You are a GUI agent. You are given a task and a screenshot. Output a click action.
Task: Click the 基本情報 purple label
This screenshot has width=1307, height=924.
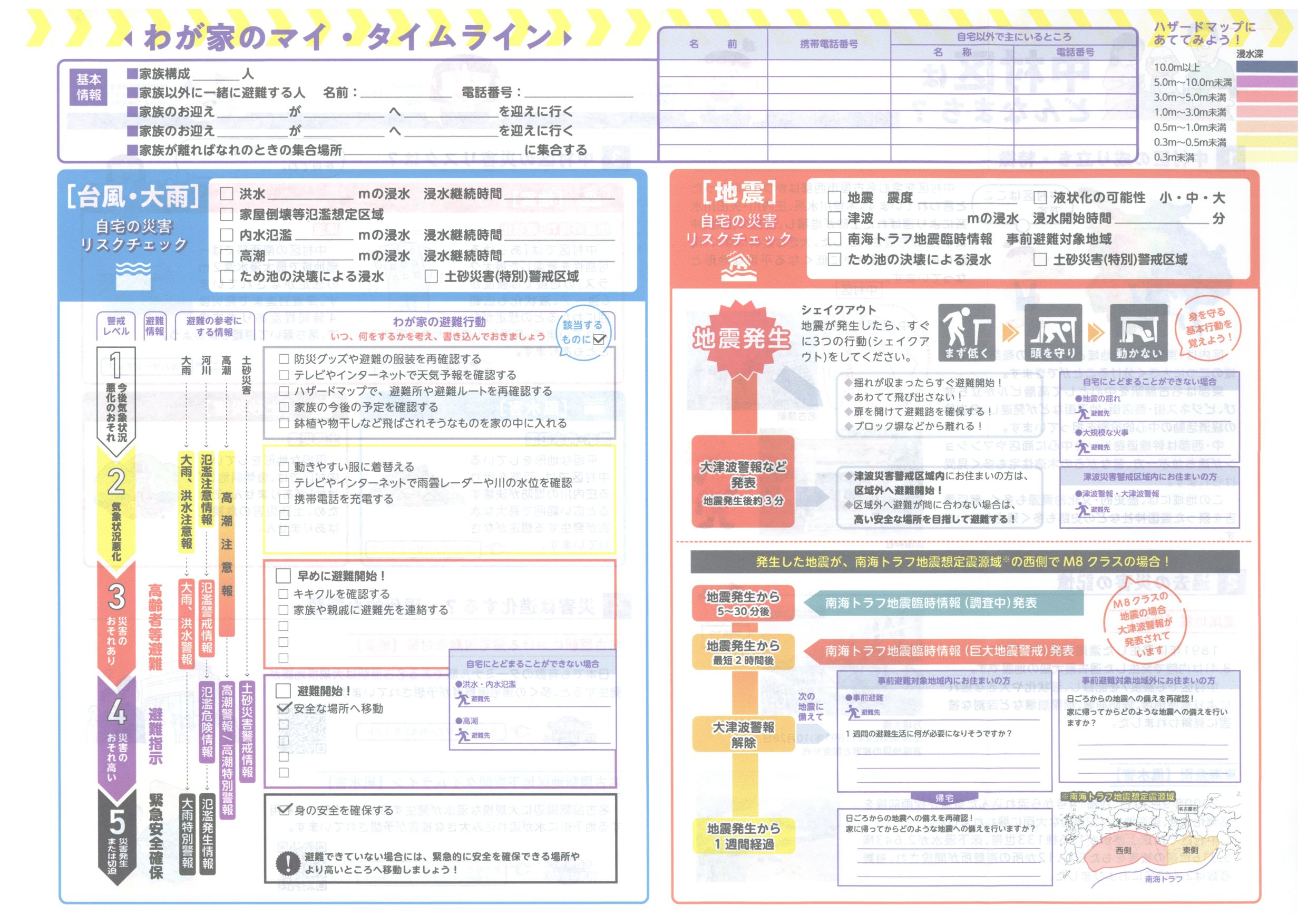coord(89,87)
